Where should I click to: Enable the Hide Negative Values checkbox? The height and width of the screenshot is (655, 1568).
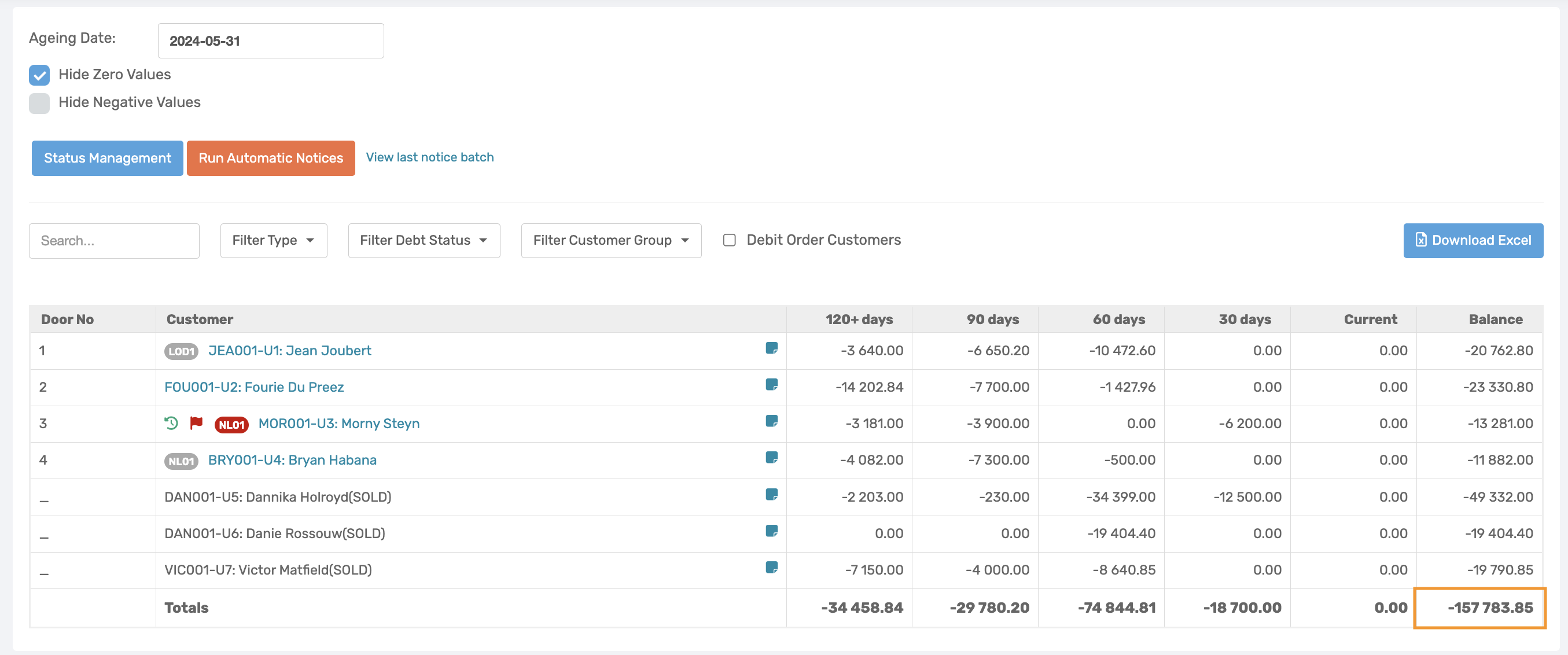click(x=39, y=103)
